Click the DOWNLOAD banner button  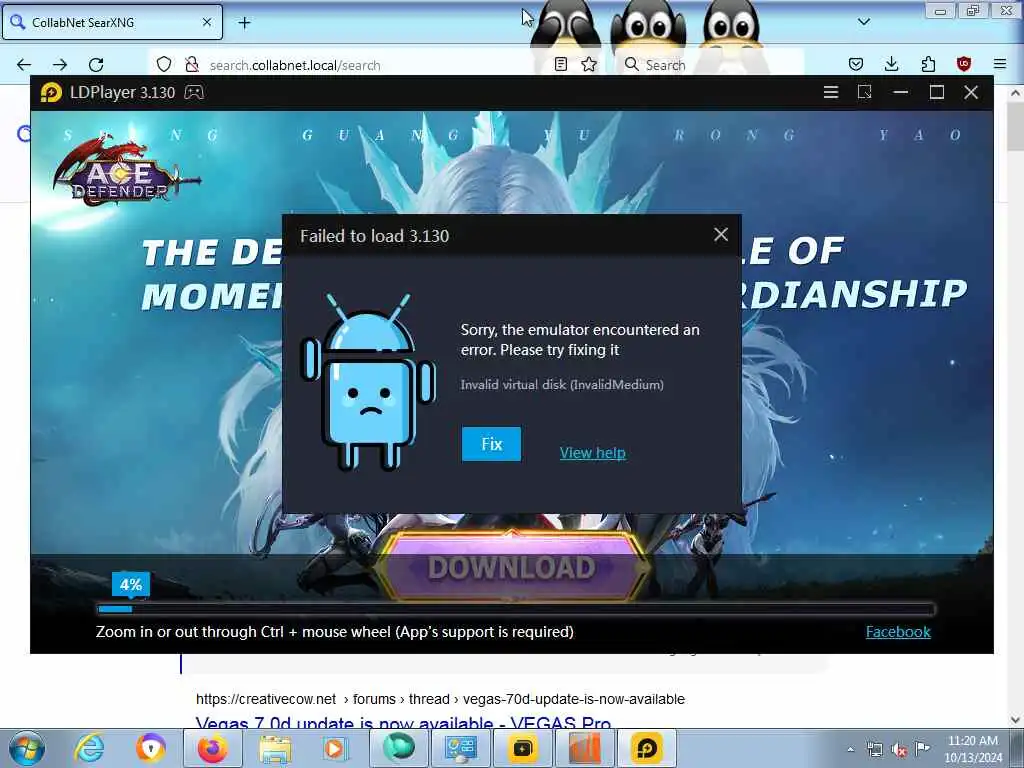pos(511,567)
